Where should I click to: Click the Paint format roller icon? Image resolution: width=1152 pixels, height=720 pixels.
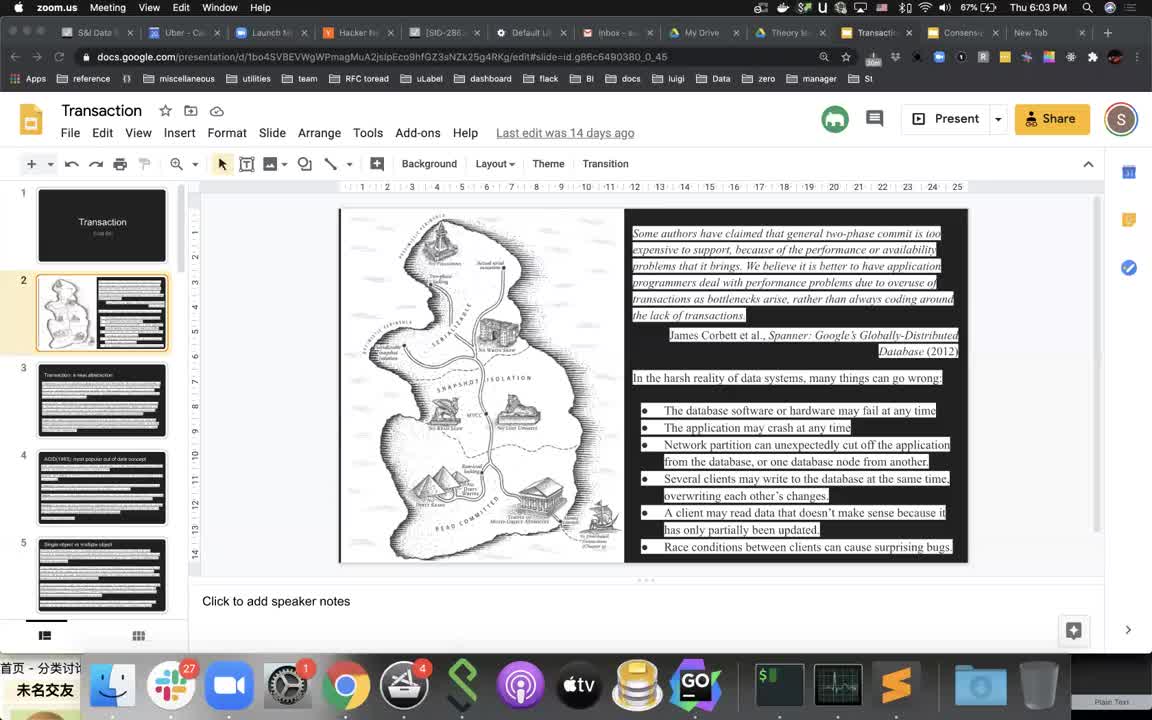point(144,164)
